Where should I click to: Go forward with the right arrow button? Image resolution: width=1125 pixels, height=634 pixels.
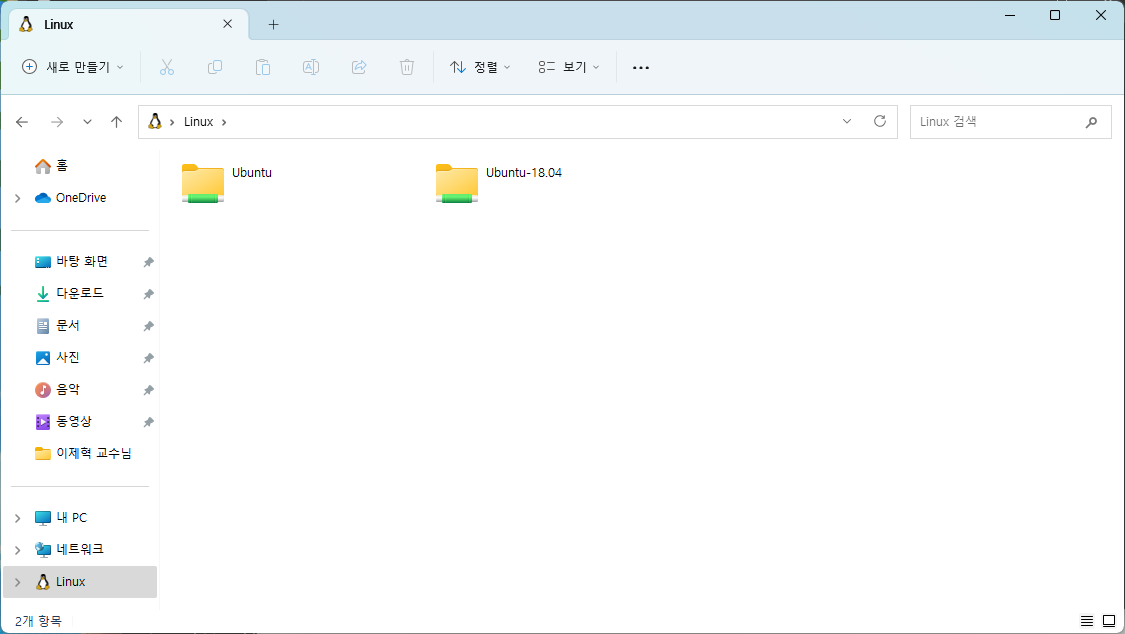point(57,122)
